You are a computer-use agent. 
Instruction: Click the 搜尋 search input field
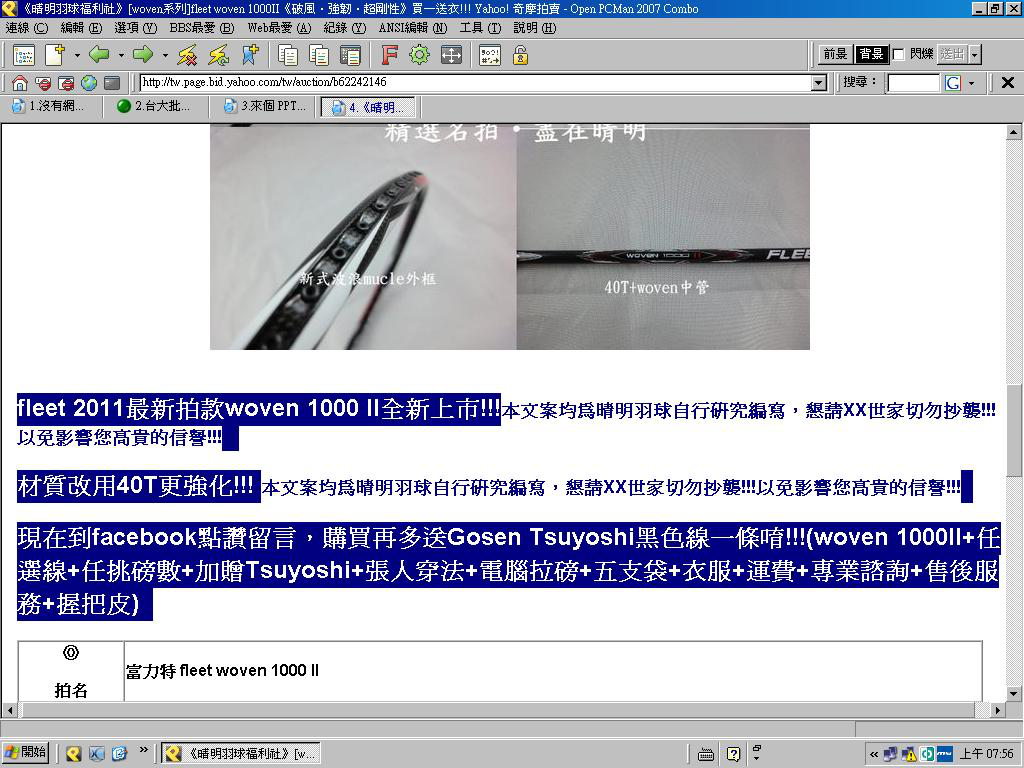point(913,83)
